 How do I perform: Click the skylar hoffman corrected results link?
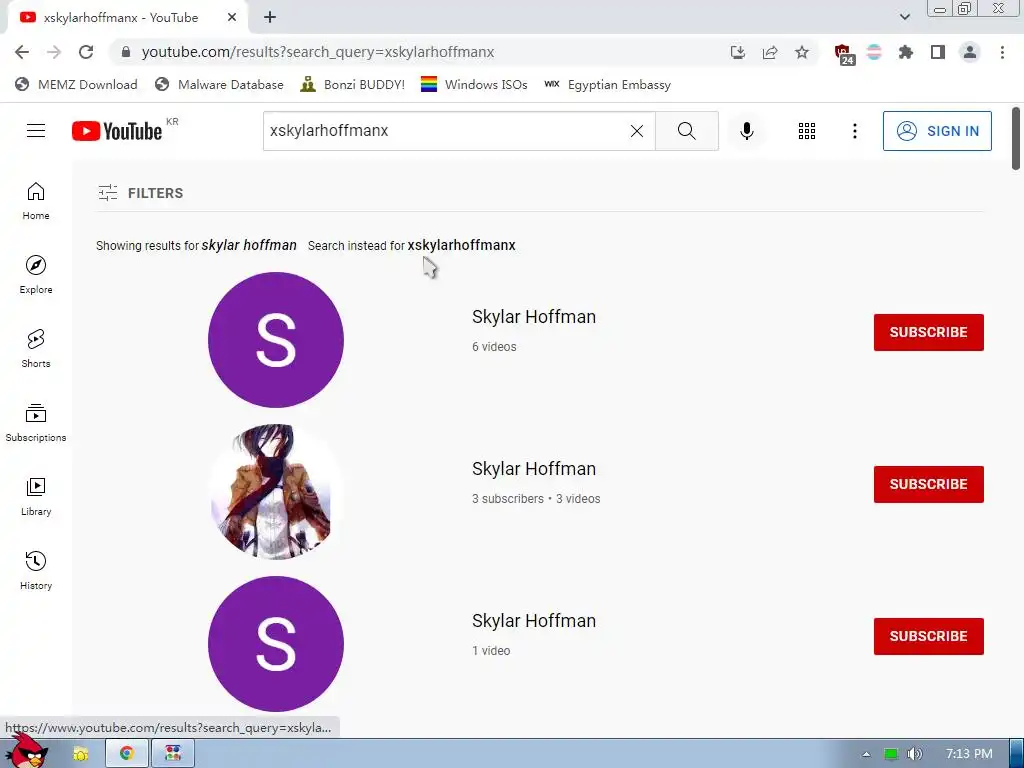pyautogui.click(x=249, y=246)
